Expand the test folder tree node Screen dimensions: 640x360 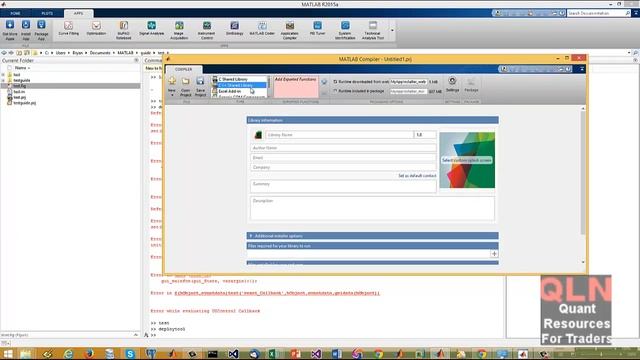(3, 75)
